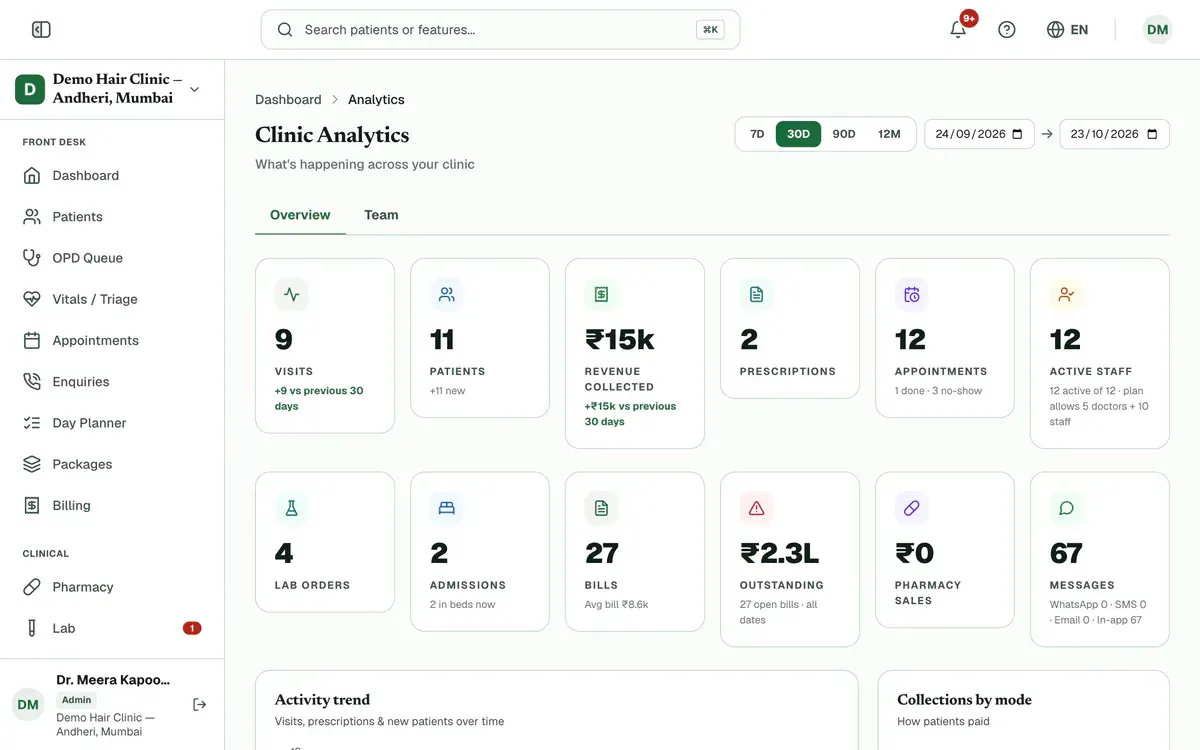Open OPD Queue in the sidebar
The width and height of the screenshot is (1200, 750).
(112, 258)
